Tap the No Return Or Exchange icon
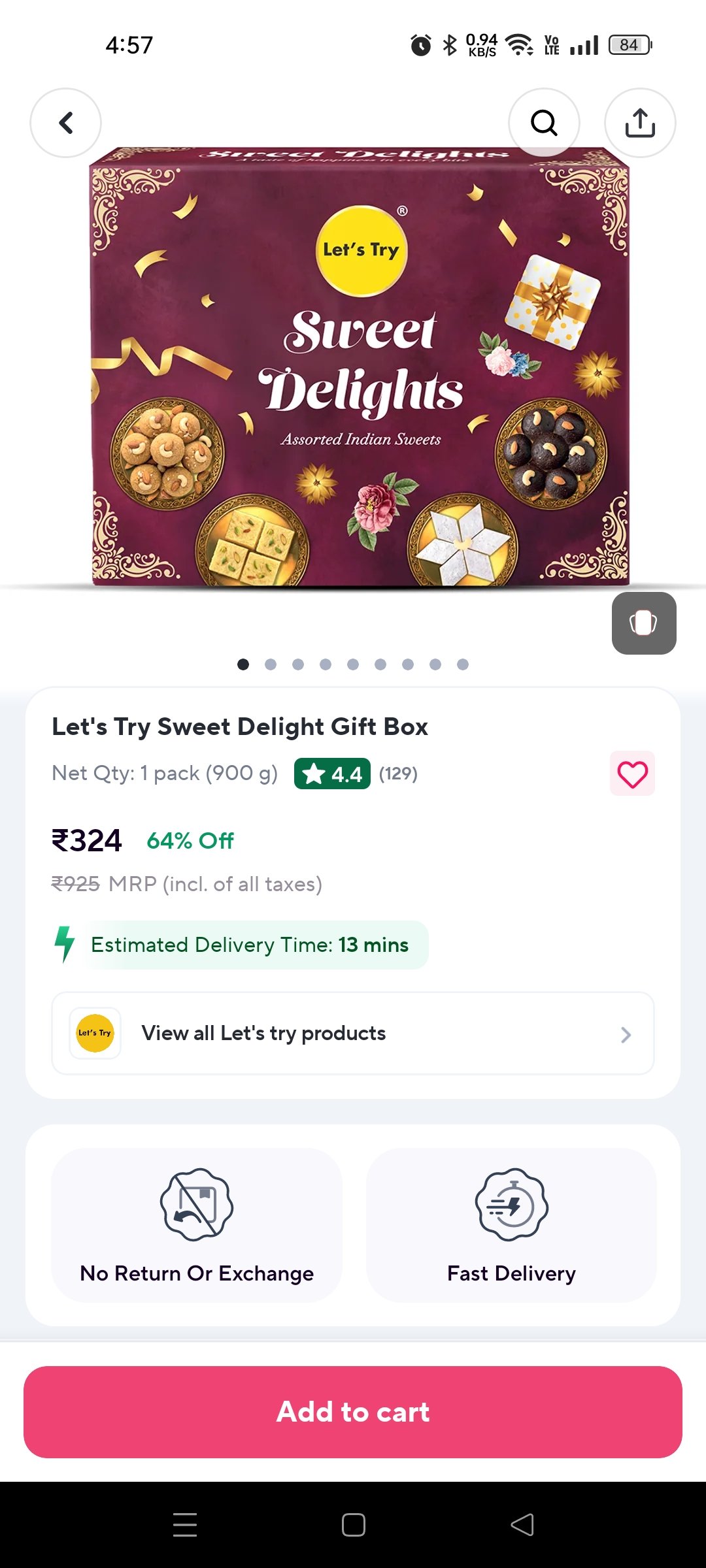Viewport: 706px width, 1568px height. coord(197,1204)
